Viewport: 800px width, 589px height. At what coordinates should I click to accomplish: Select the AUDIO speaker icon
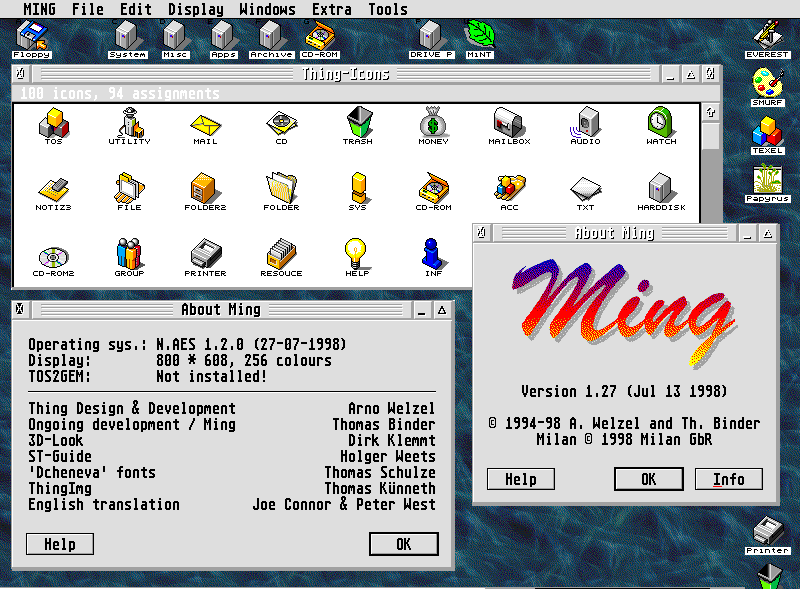(585, 126)
